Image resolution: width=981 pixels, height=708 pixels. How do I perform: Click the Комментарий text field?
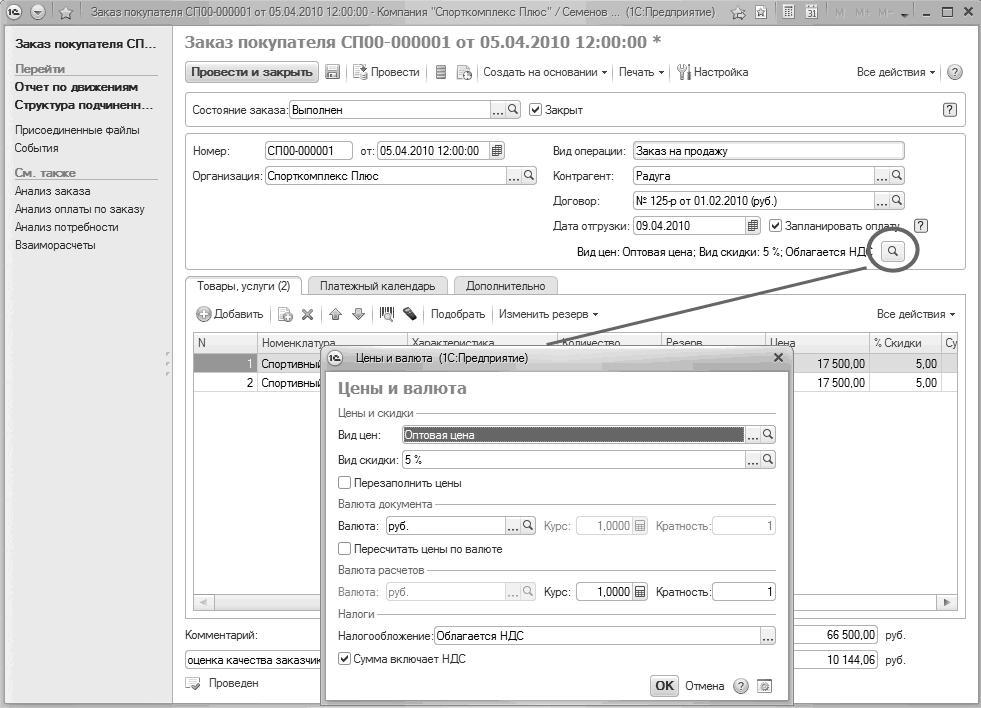coord(253,660)
